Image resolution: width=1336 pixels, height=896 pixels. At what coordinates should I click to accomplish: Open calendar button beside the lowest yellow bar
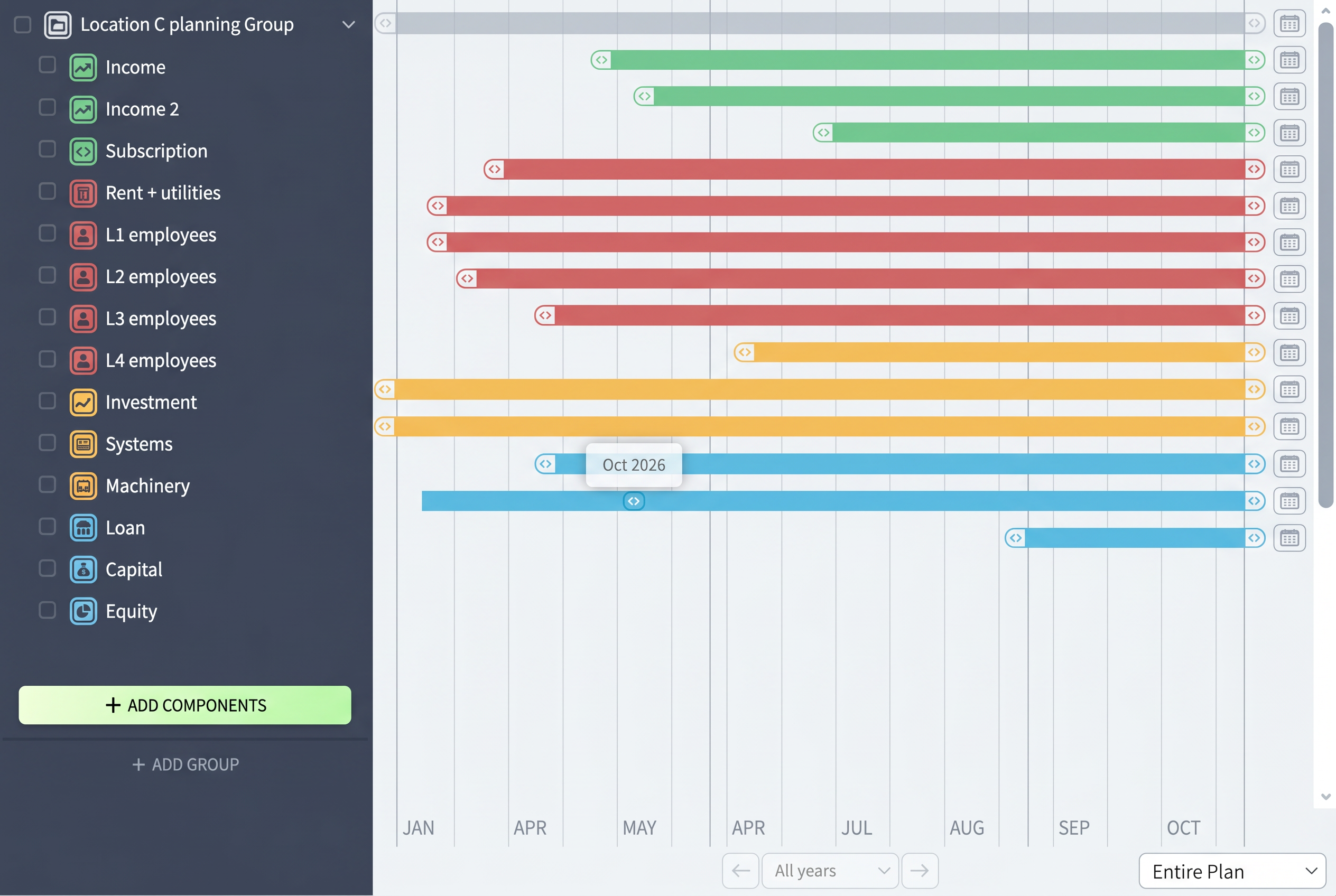point(1289,426)
